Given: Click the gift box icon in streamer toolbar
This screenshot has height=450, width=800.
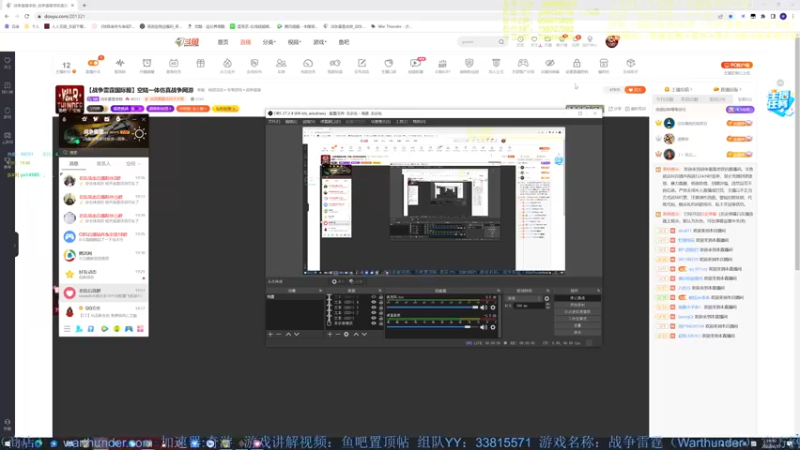Looking at the screenshot, I should pyautogui.click(x=201, y=63).
